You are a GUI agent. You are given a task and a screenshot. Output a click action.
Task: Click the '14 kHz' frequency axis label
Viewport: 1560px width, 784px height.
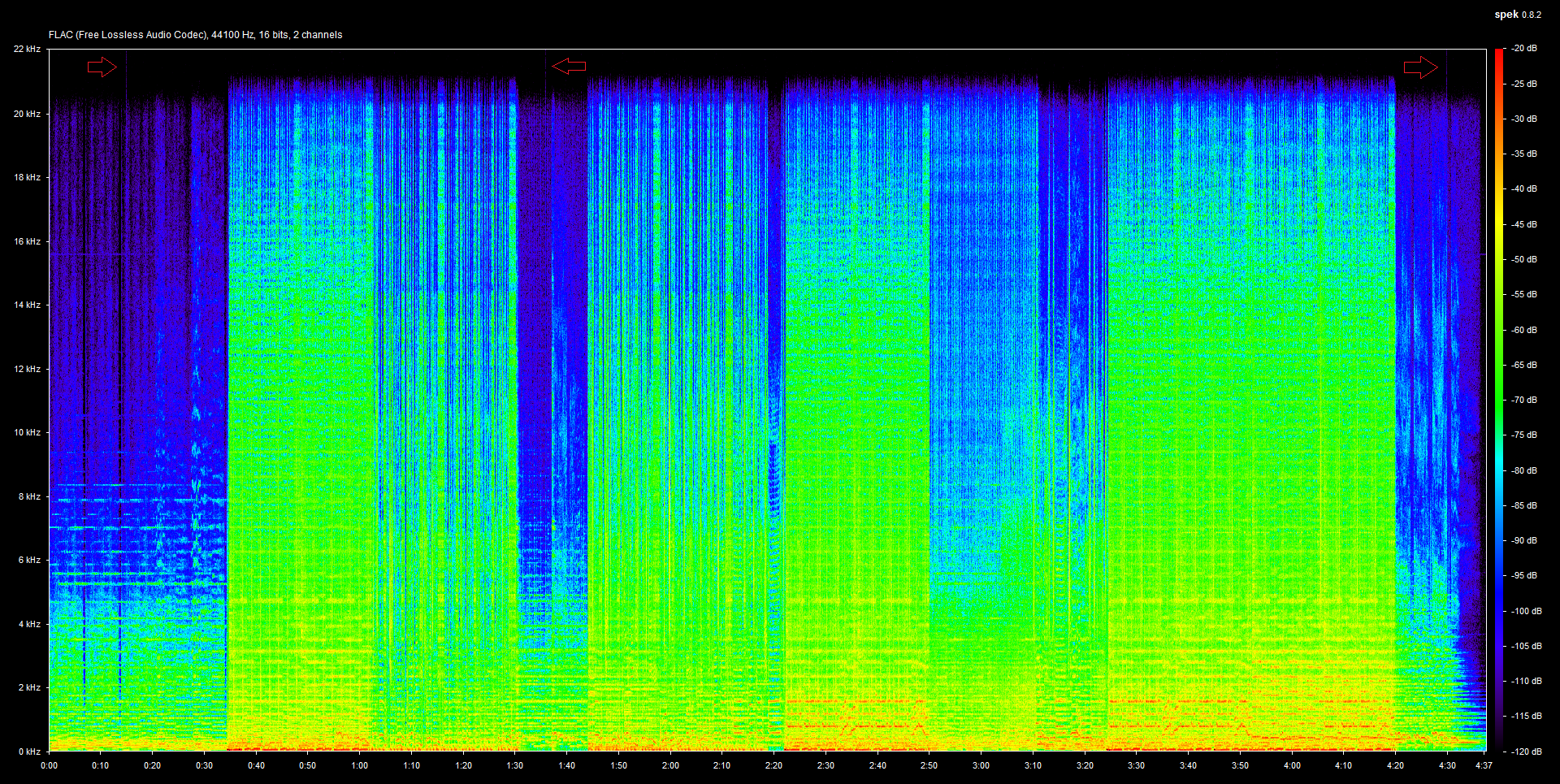click(x=27, y=305)
